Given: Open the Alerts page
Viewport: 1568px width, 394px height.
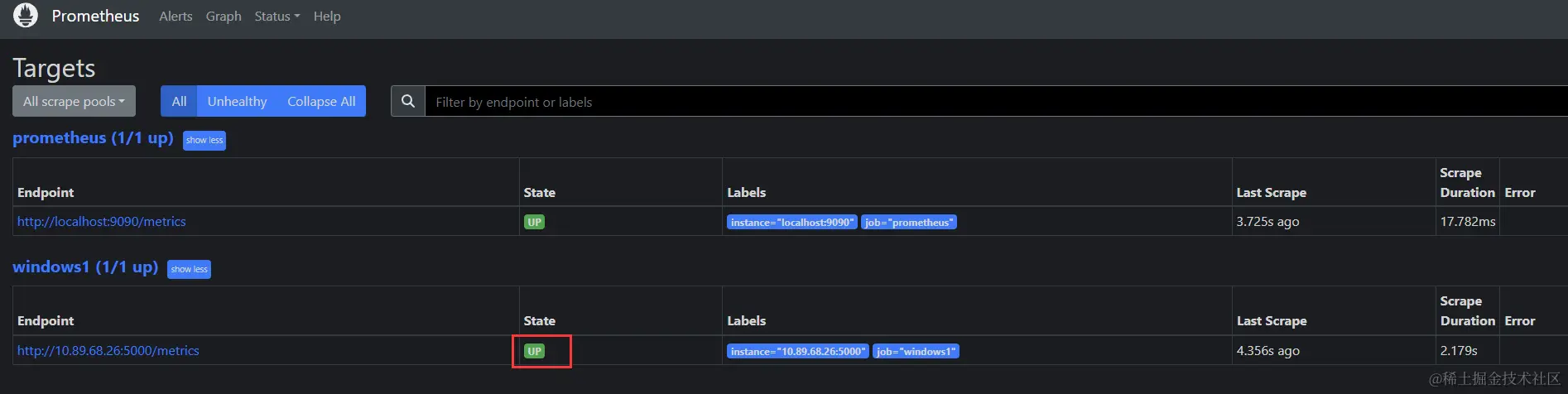Looking at the screenshot, I should click(x=176, y=17).
